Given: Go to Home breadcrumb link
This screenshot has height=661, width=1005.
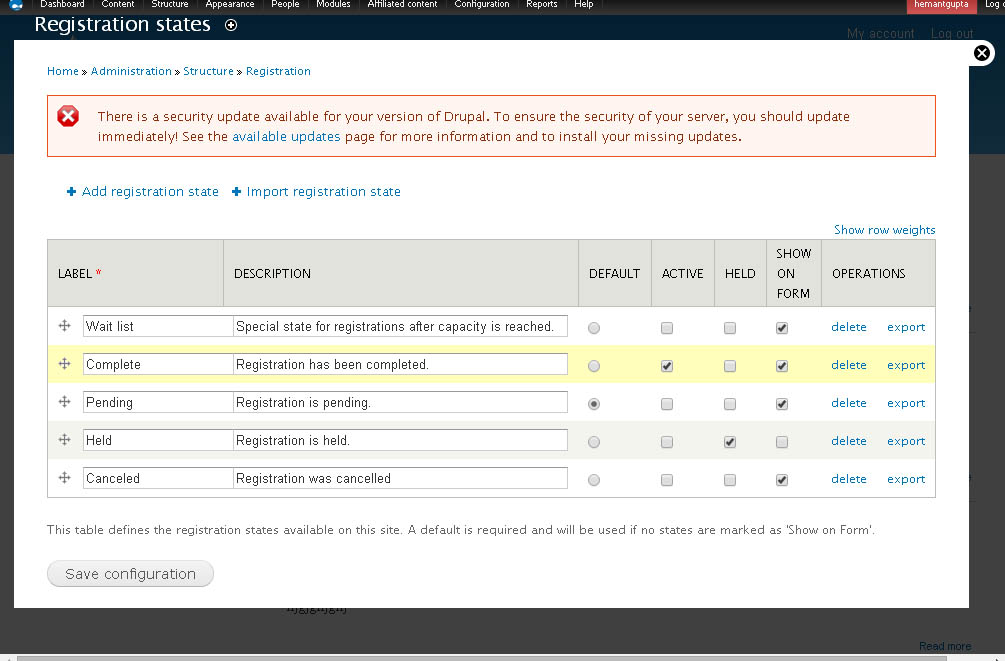Looking at the screenshot, I should [63, 71].
